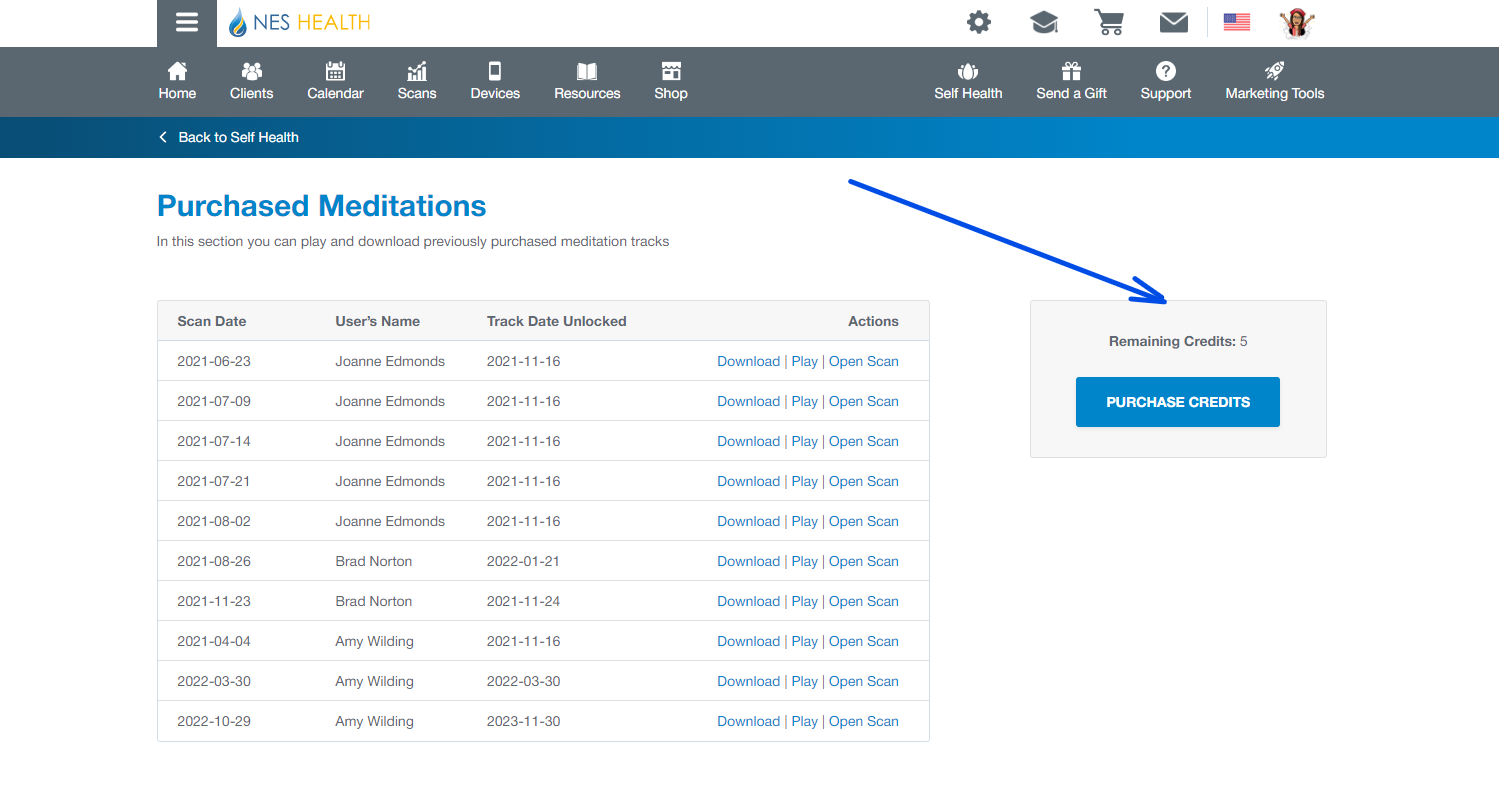Download the 2021-06-23 Joanne Edmonds track
1499x800 pixels.
(748, 361)
